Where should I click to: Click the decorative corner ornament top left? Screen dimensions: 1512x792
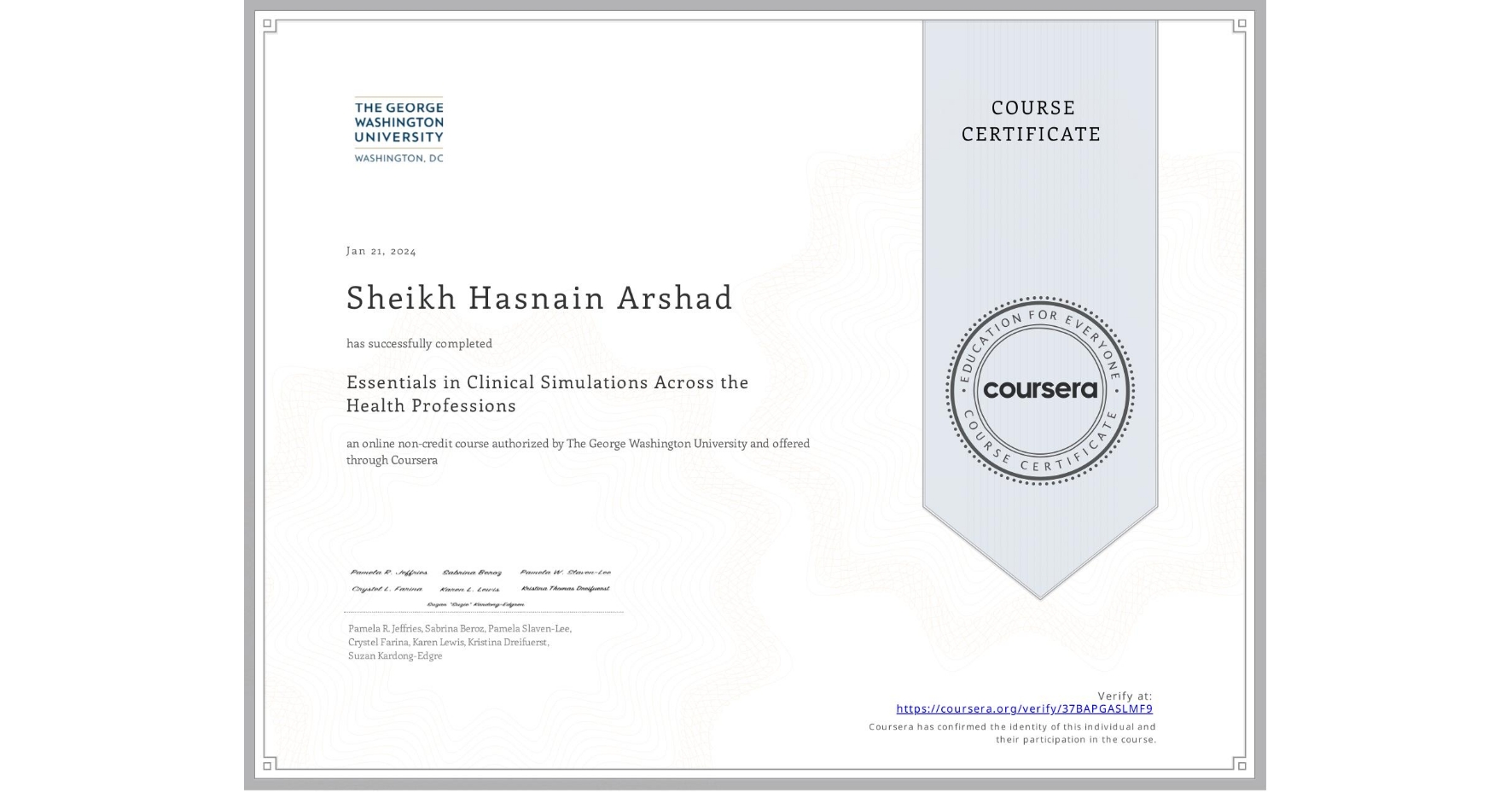click(267, 21)
